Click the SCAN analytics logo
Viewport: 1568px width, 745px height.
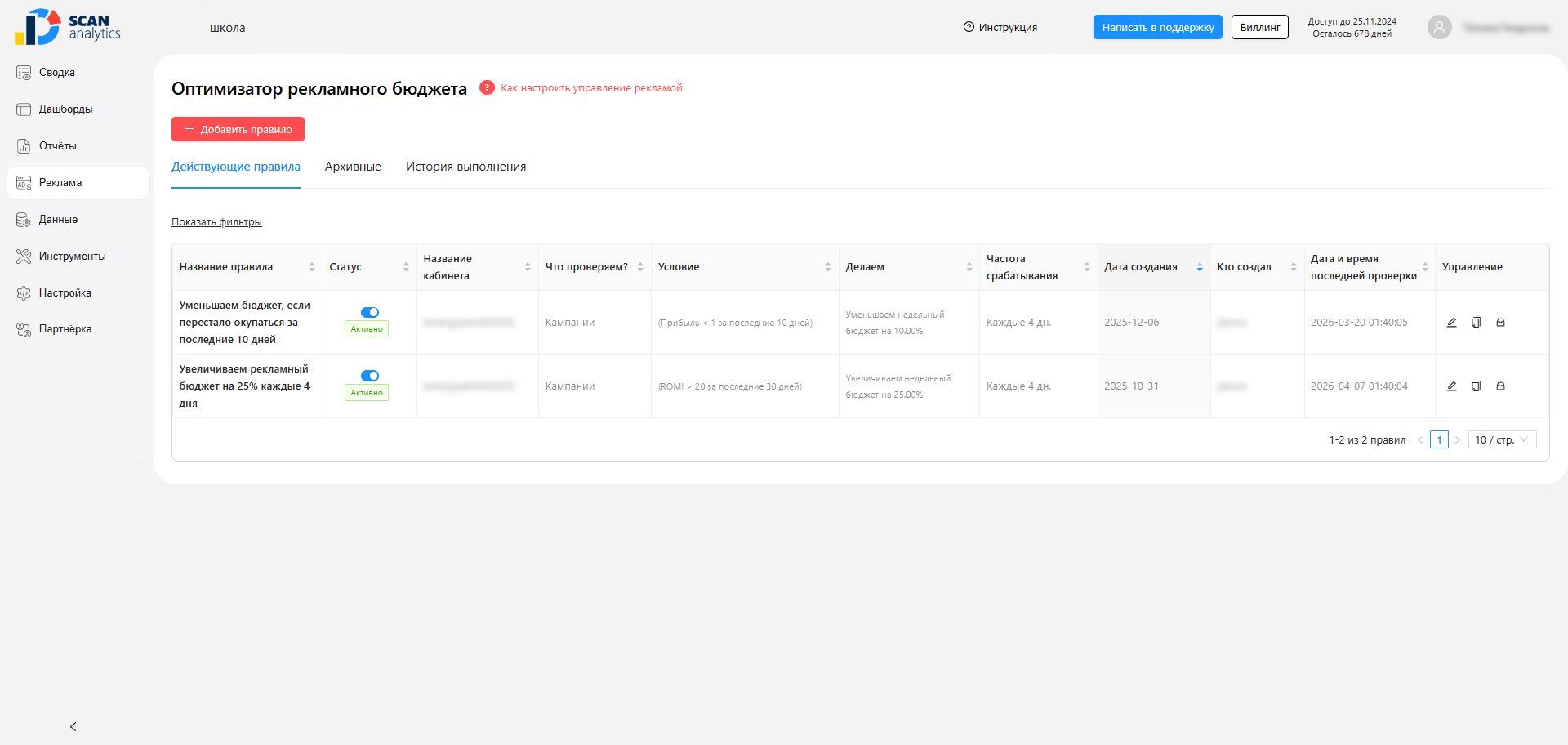click(68, 27)
